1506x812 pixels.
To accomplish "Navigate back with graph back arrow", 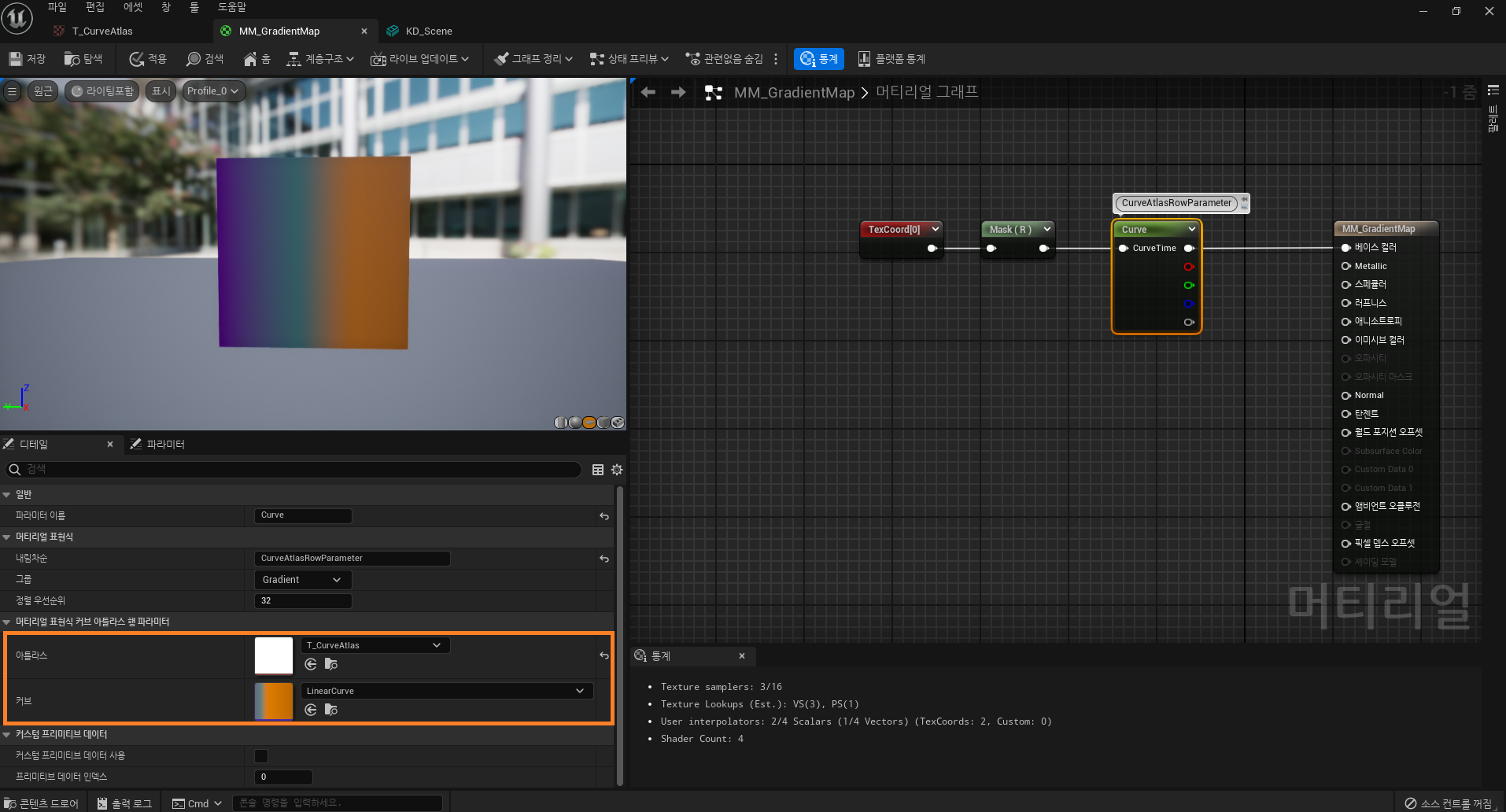I will tap(648, 93).
